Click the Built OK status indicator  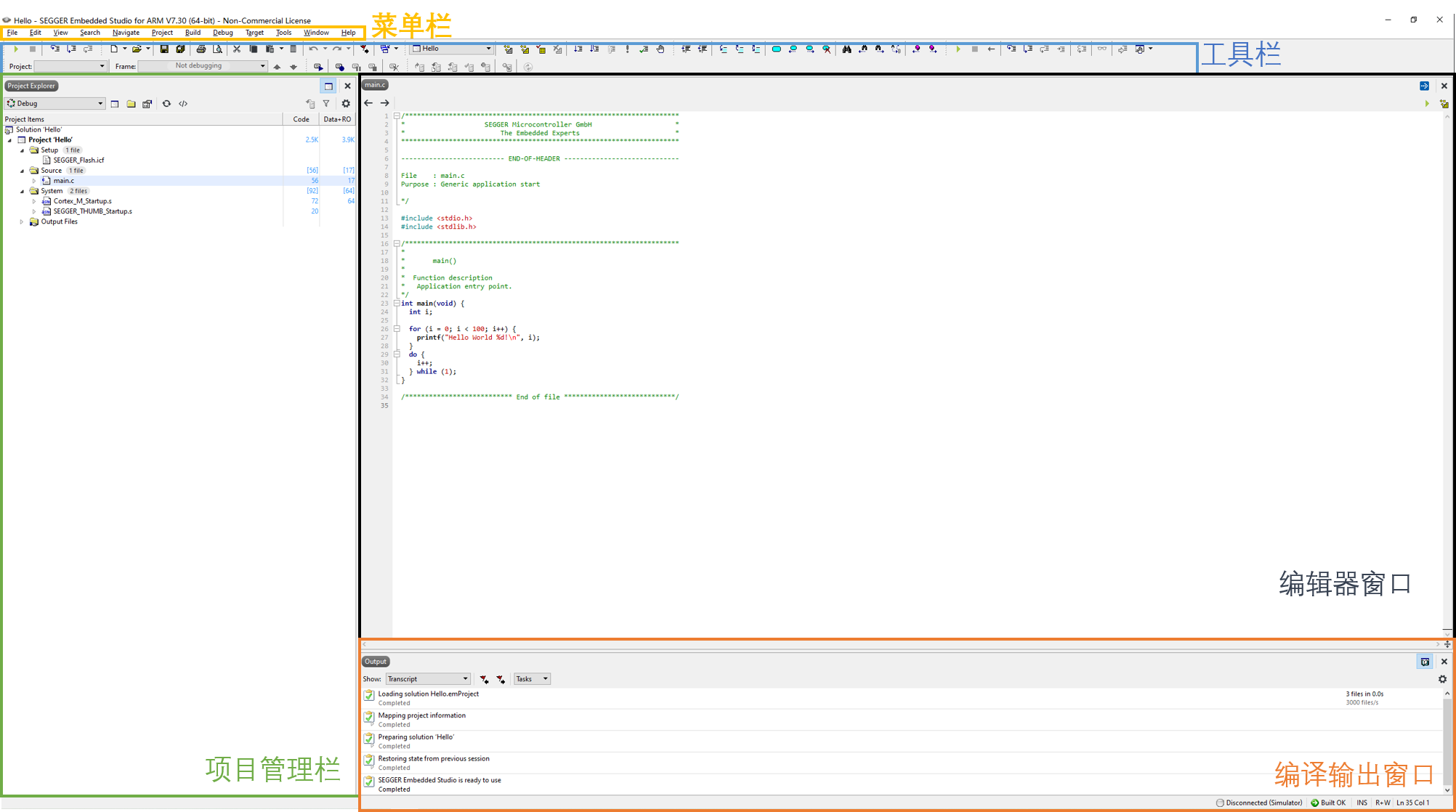click(x=1328, y=803)
